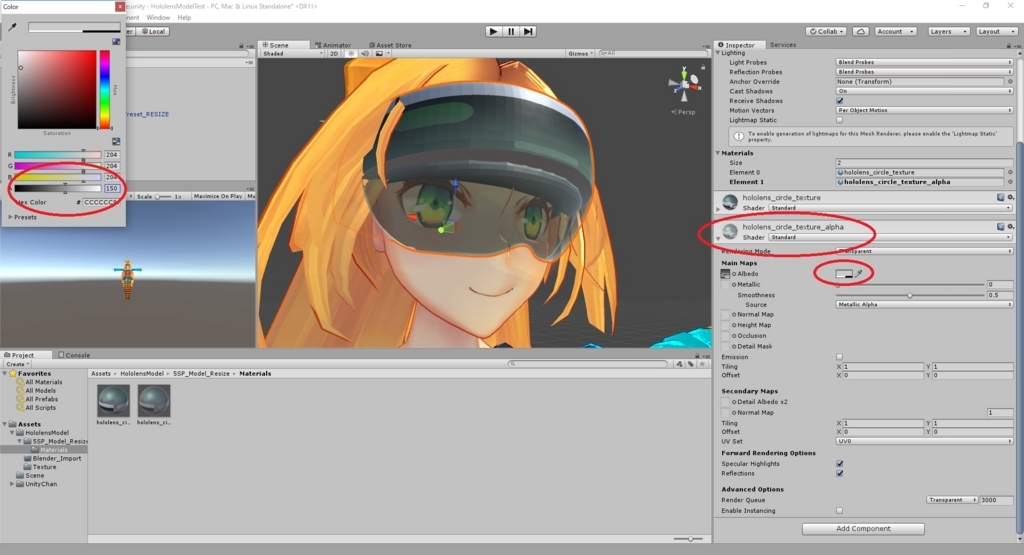This screenshot has width=1024, height=555.
Task: Toggle the Receive Shadows checkbox
Action: tap(840, 101)
